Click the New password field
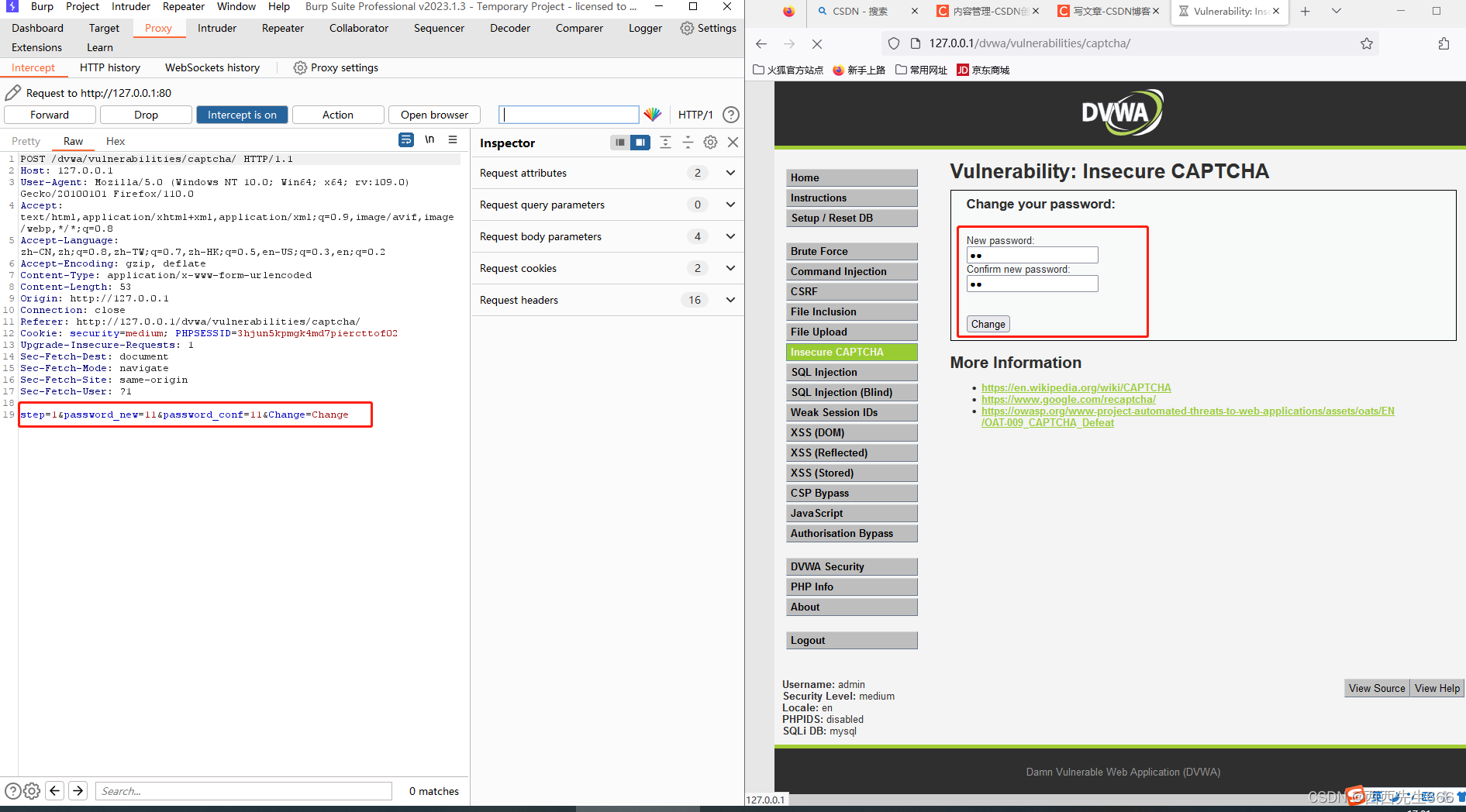This screenshot has height=812, width=1466. click(x=1032, y=255)
